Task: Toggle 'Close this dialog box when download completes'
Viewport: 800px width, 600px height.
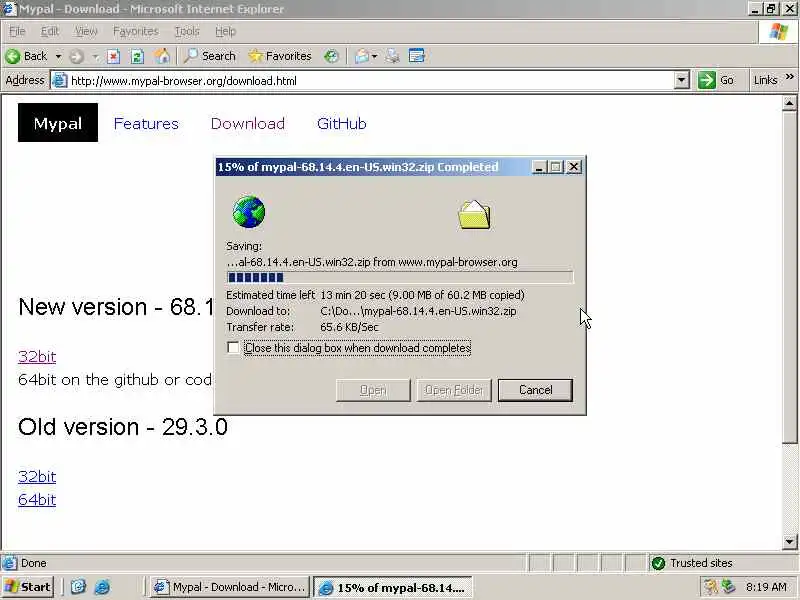Action: click(x=233, y=347)
